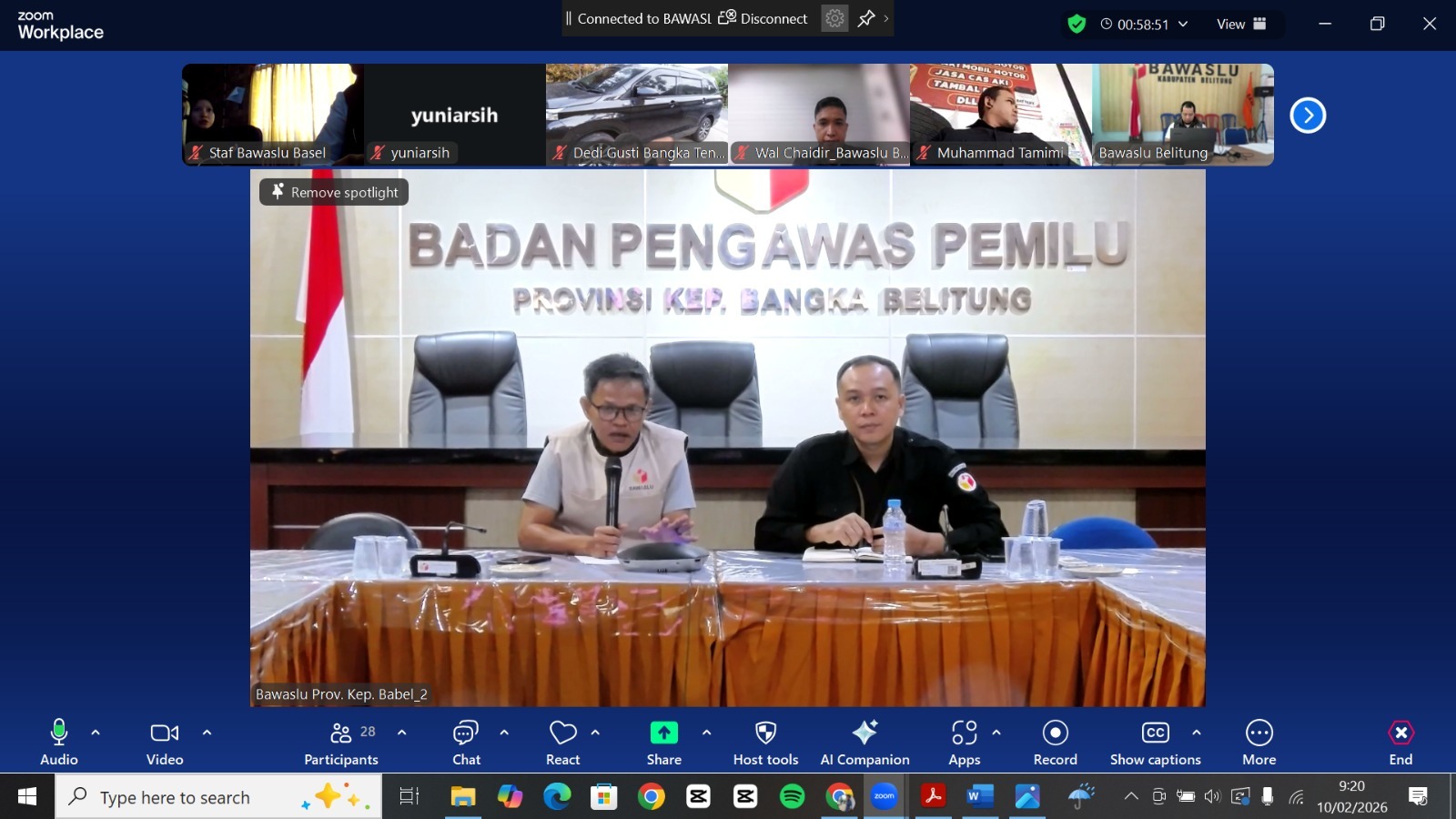Select Wal Chaidir_Bawaslu participant thumbnail
The image size is (1456, 819).
[x=819, y=115]
